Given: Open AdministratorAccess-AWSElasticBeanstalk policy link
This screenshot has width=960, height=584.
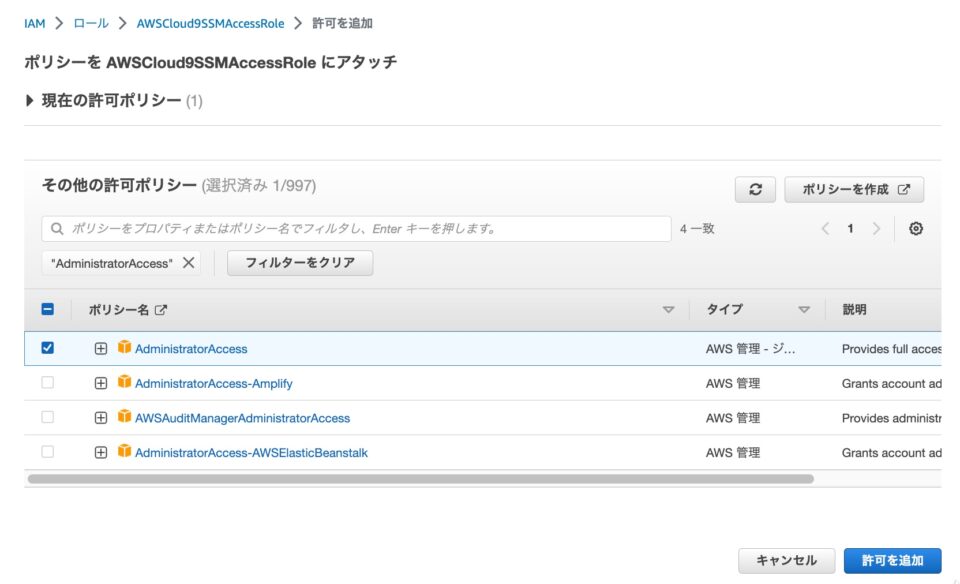Looking at the screenshot, I should (x=251, y=453).
